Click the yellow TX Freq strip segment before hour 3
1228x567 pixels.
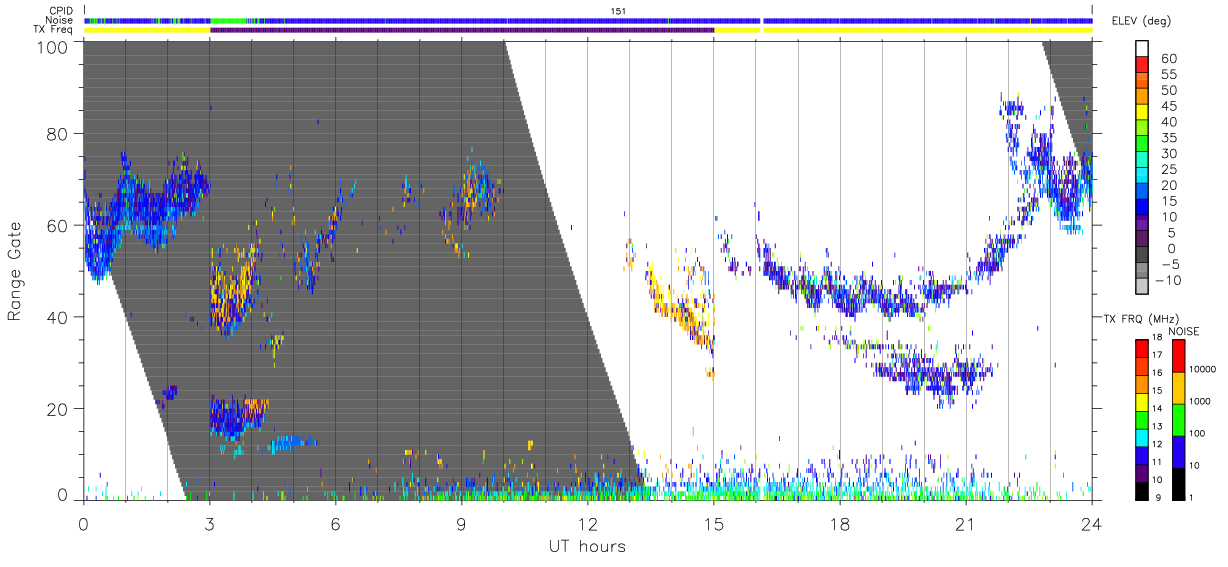[x=147, y=30]
